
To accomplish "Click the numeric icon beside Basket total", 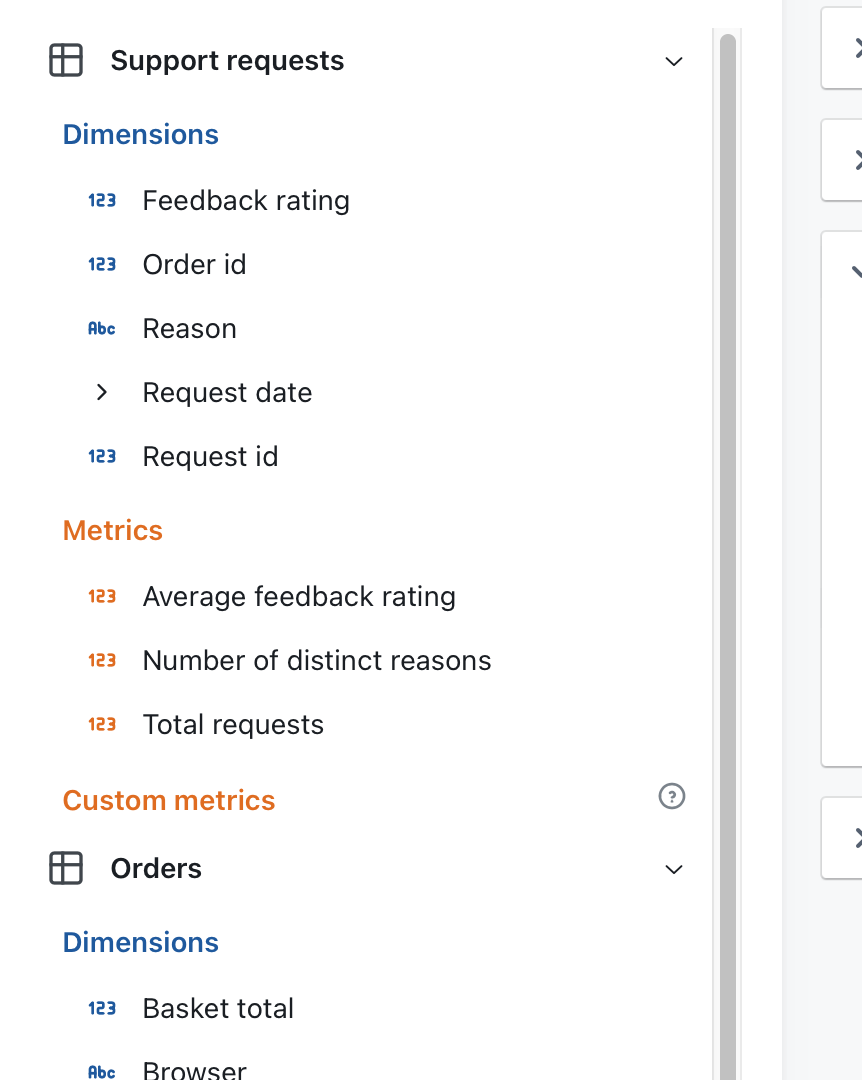I will (101, 1008).
